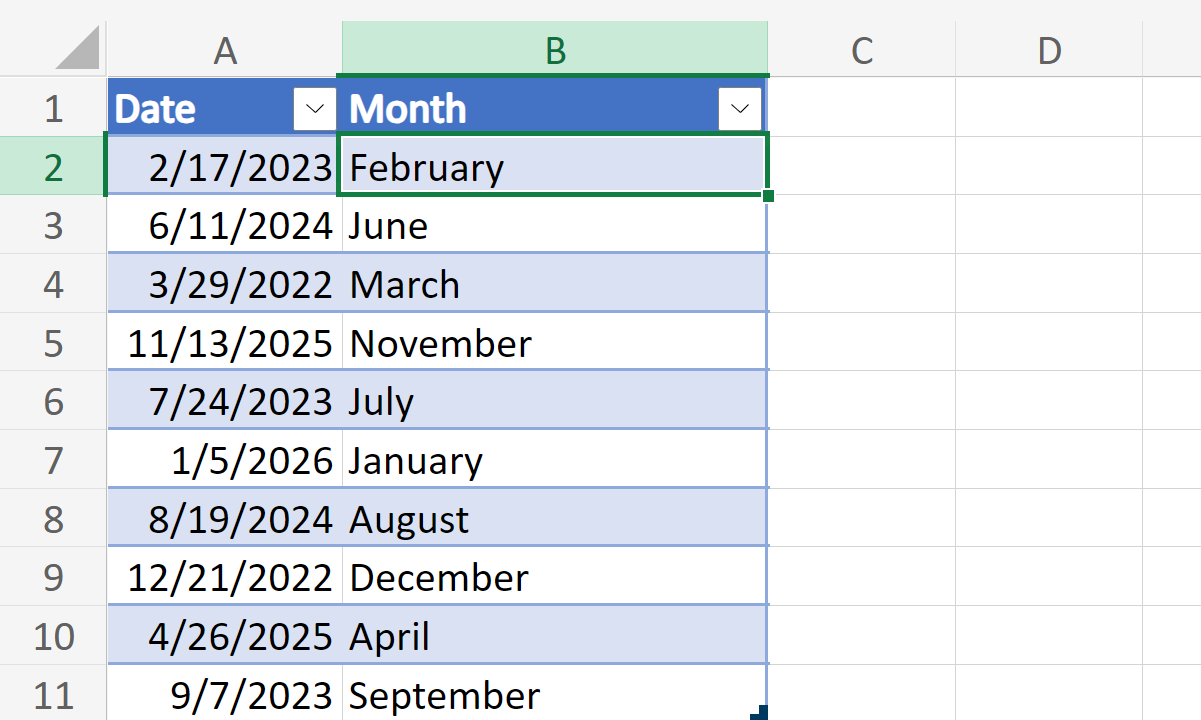Click the Date header cell

(200, 109)
